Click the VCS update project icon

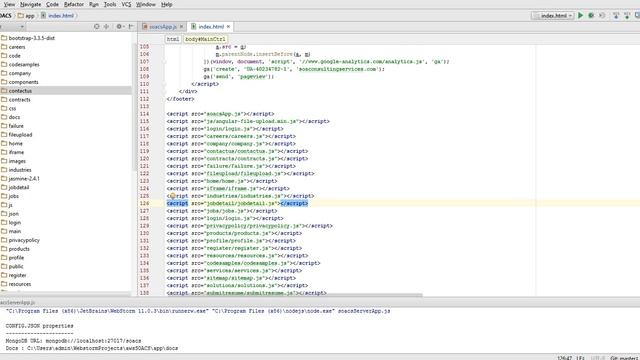point(616,16)
